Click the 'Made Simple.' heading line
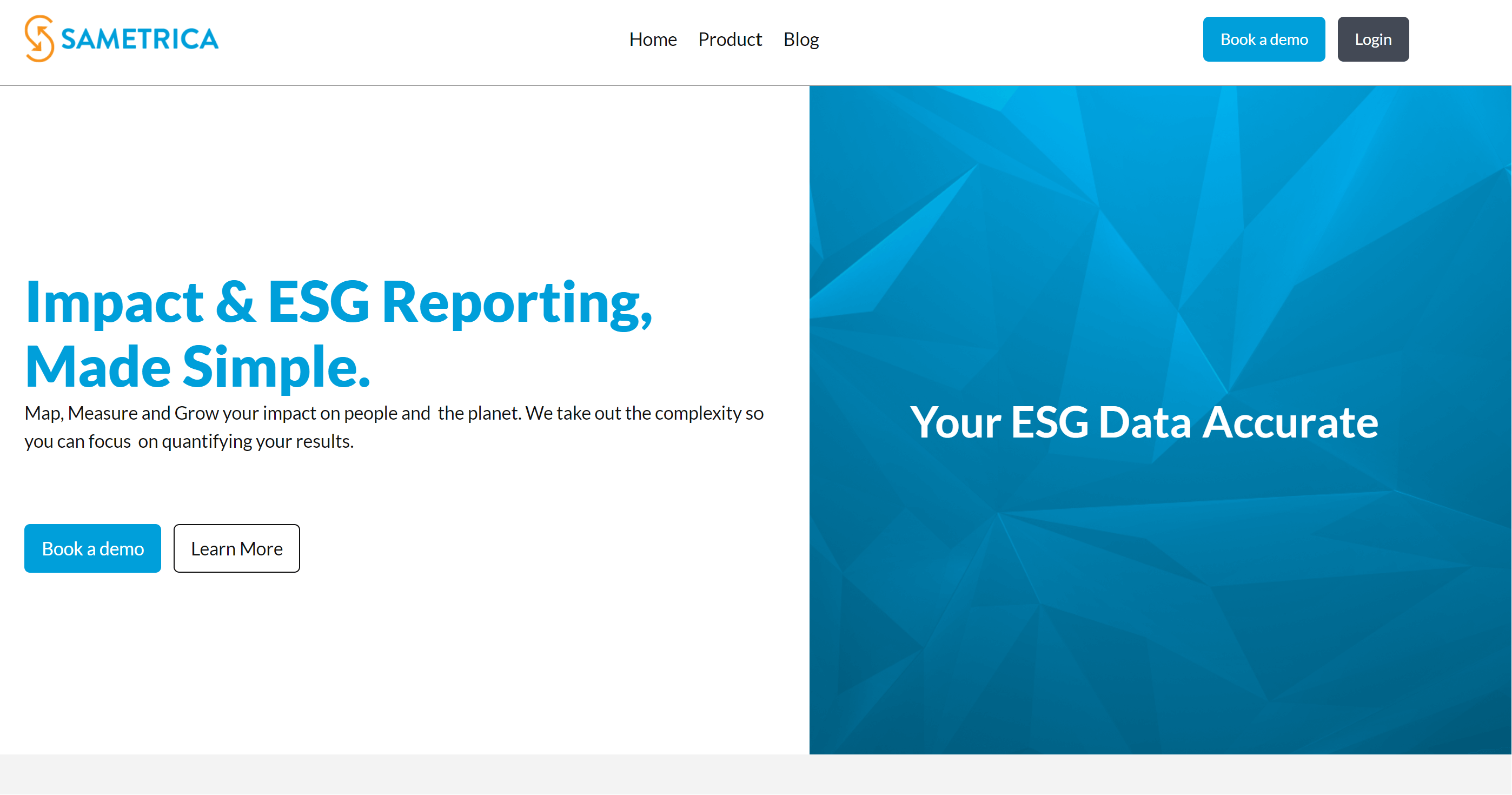1512x795 pixels. coord(197,367)
